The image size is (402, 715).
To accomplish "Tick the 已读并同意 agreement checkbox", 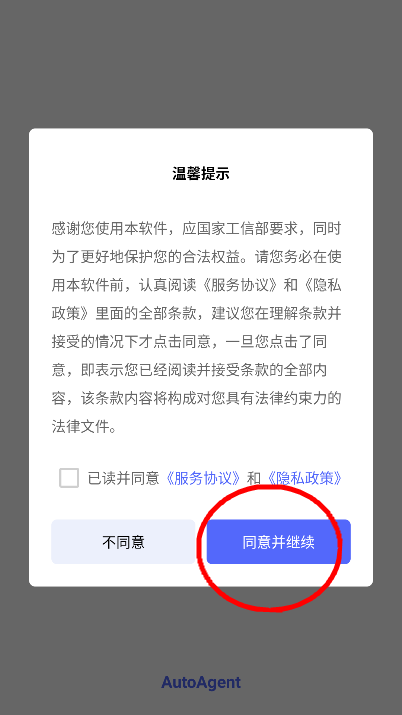I will (x=69, y=478).
